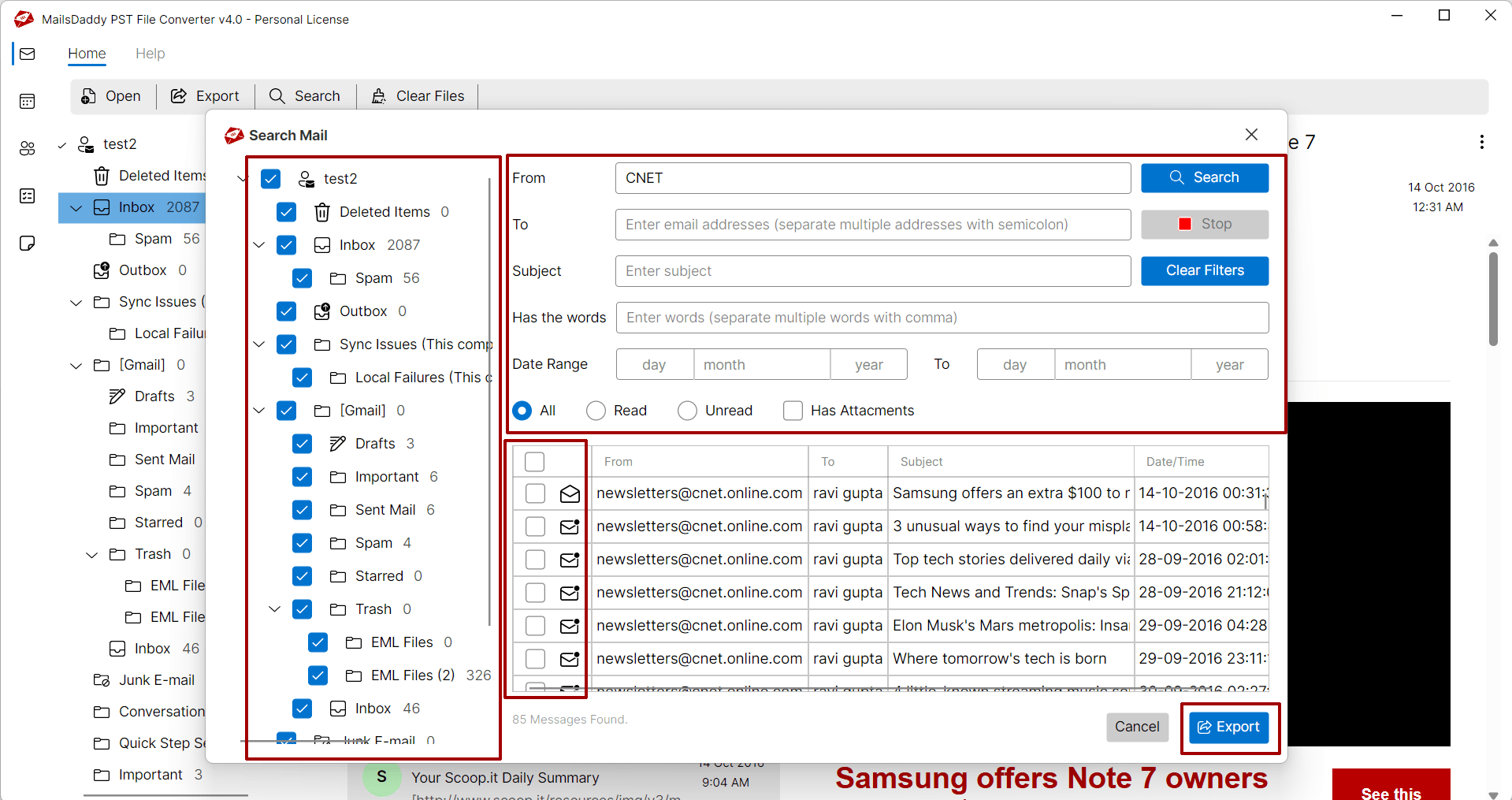Click the test2 account icon in dialog
This screenshot has width=1512, height=800.
pos(306,179)
